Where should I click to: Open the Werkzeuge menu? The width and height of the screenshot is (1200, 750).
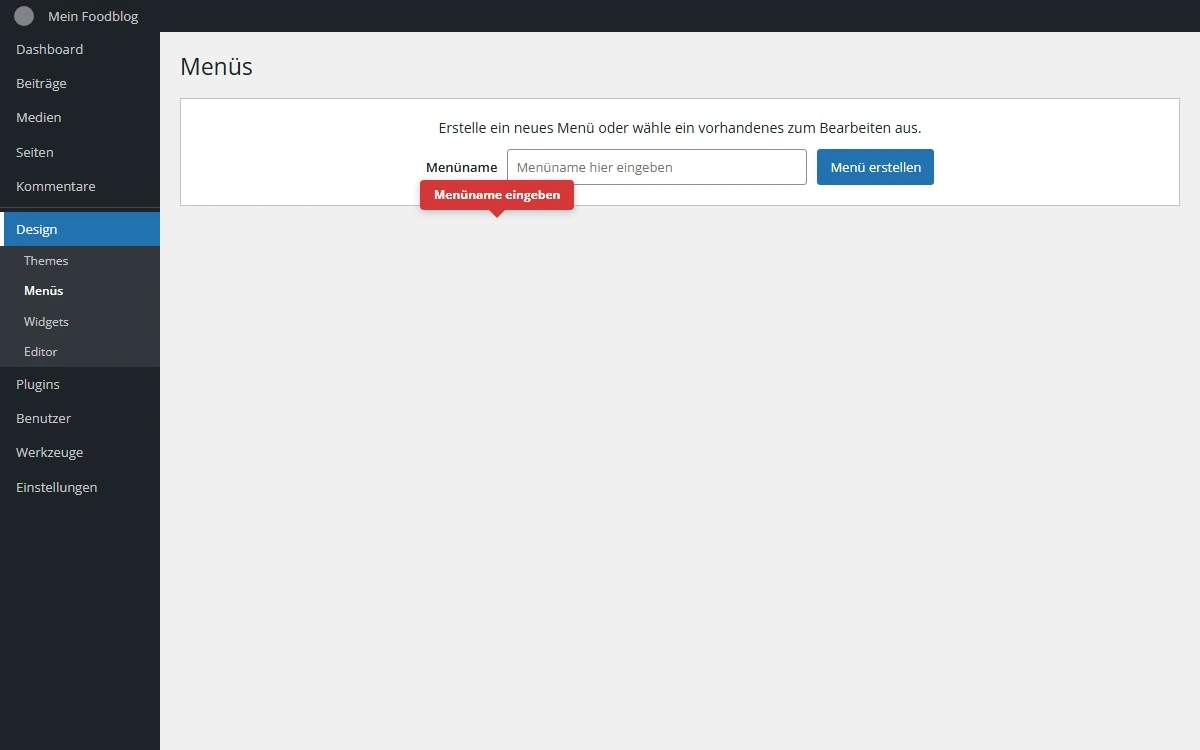coord(50,453)
